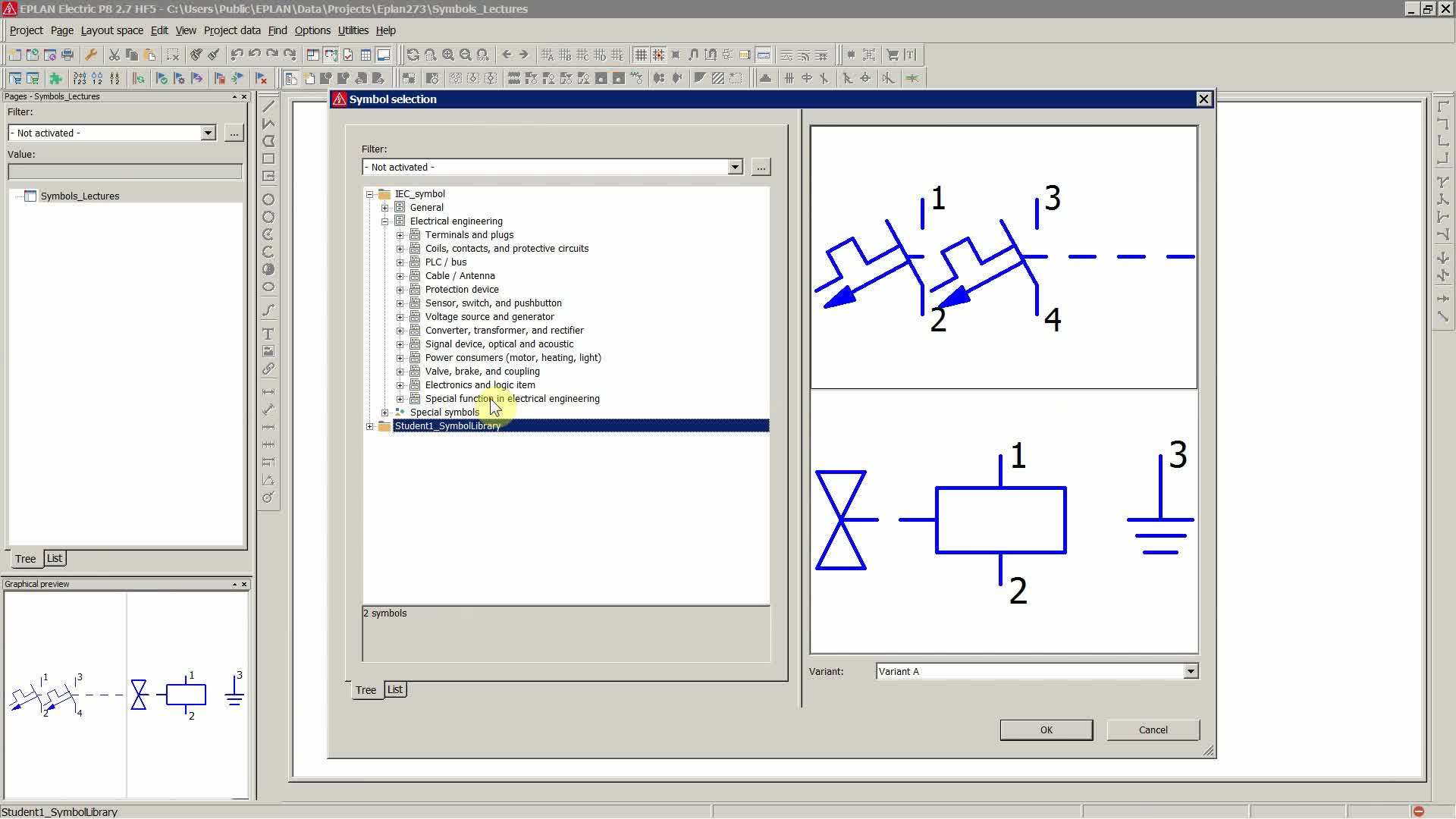1456x819 pixels.
Task: Select the Ellipse drawing tool
Action: pyautogui.click(x=268, y=287)
